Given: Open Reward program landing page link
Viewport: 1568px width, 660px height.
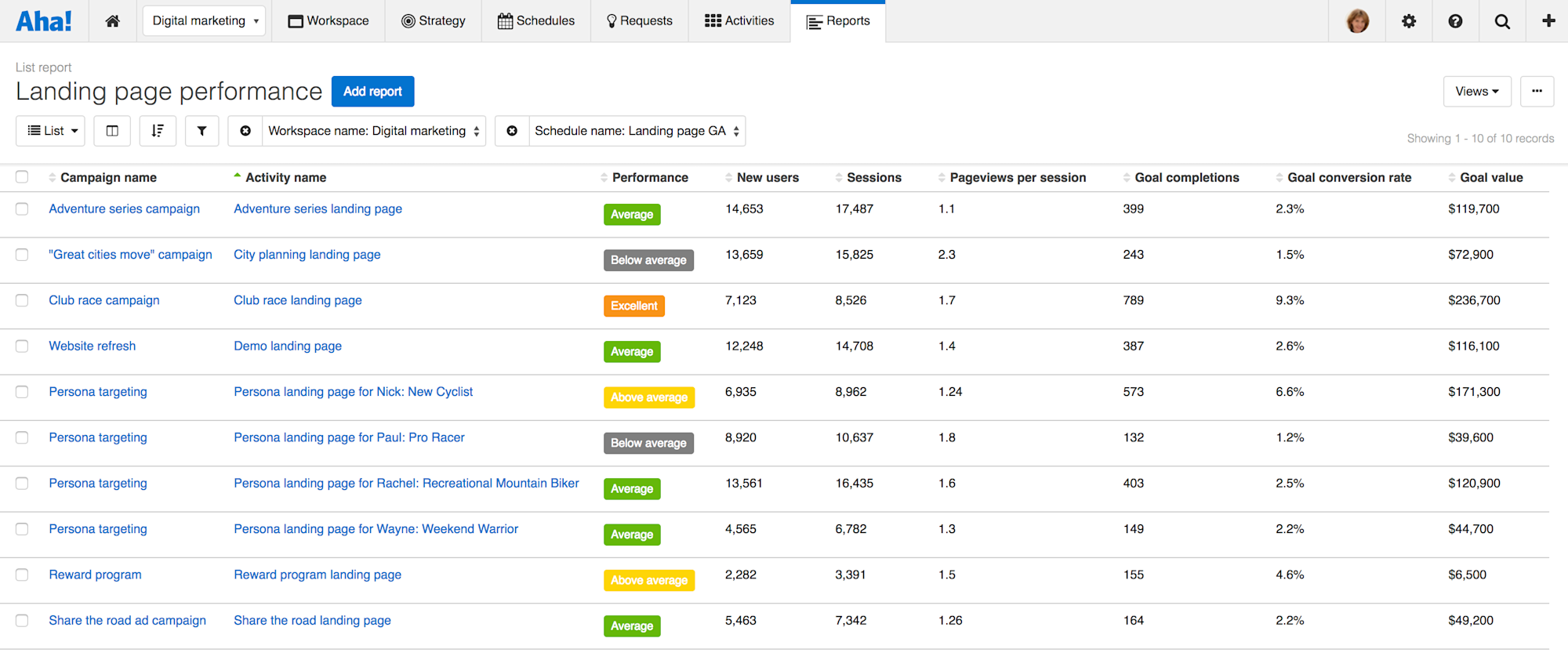Looking at the screenshot, I should tap(318, 575).
